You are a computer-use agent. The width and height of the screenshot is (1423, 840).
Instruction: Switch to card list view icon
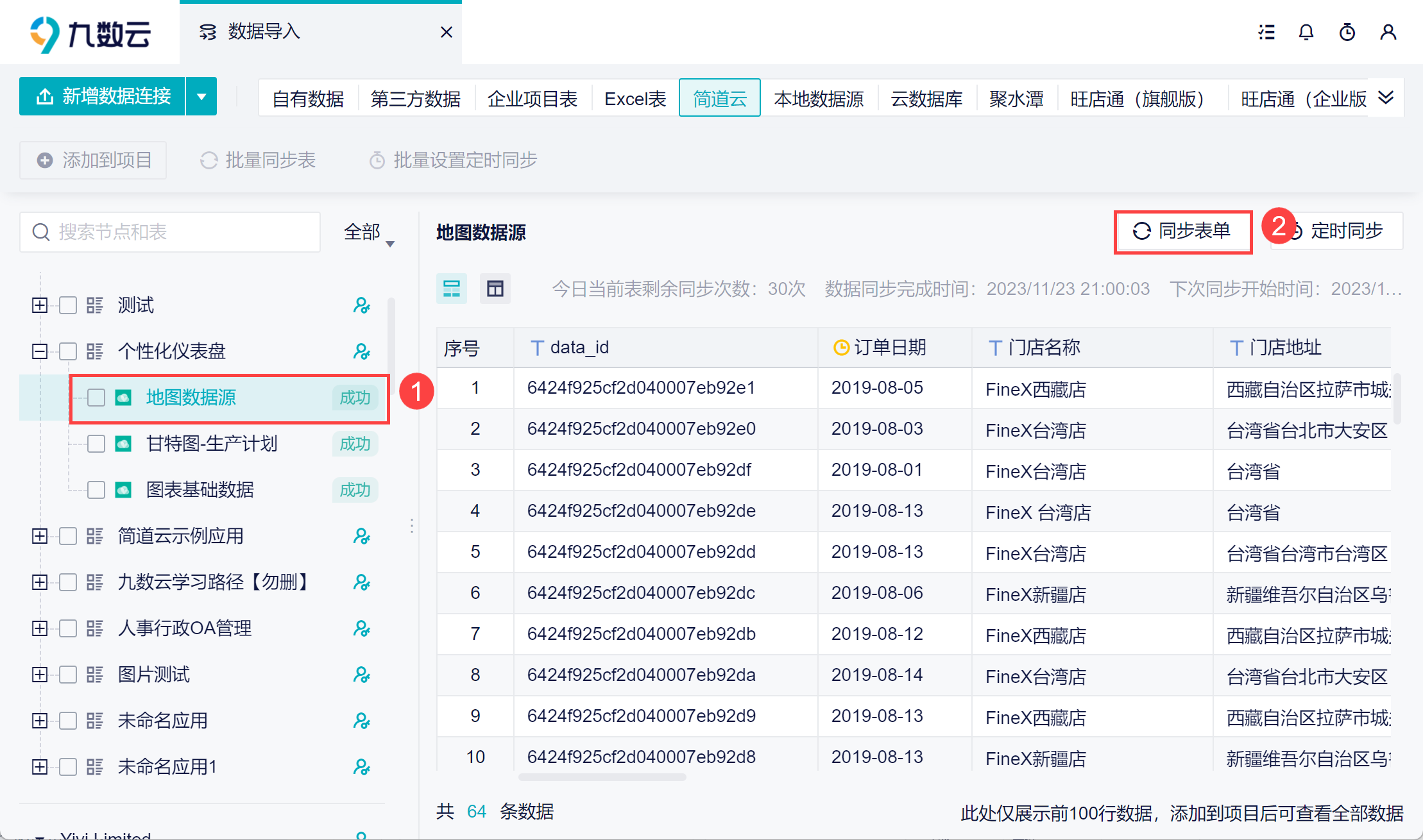[x=452, y=289]
